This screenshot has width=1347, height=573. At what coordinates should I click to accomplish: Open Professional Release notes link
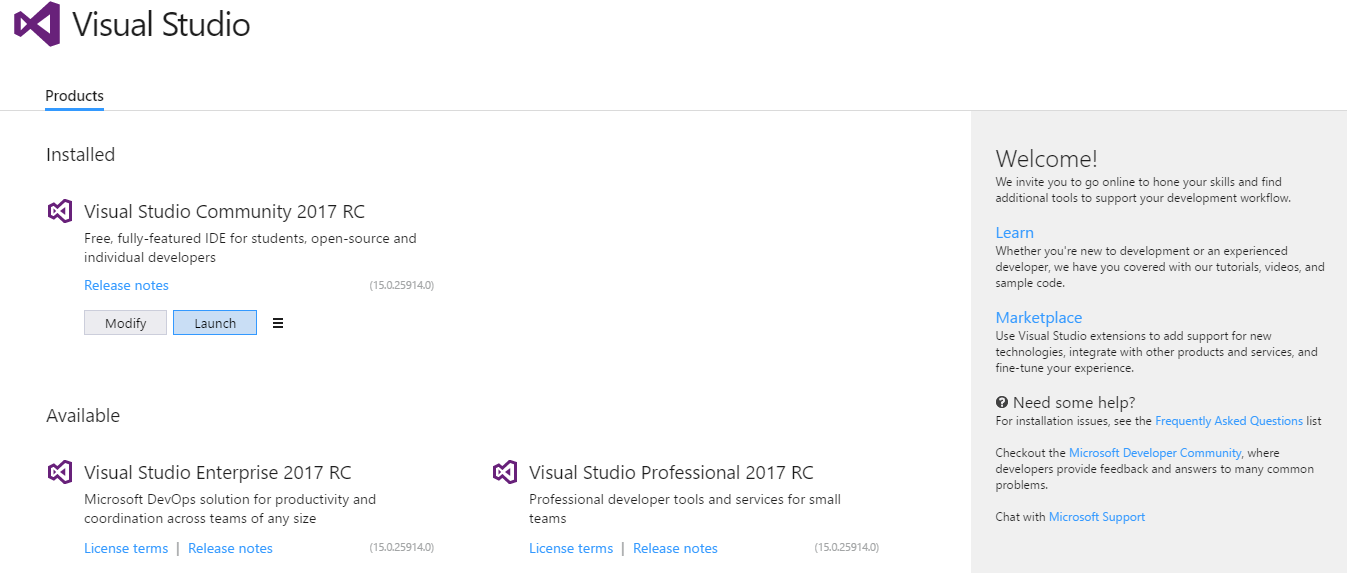click(x=675, y=548)
